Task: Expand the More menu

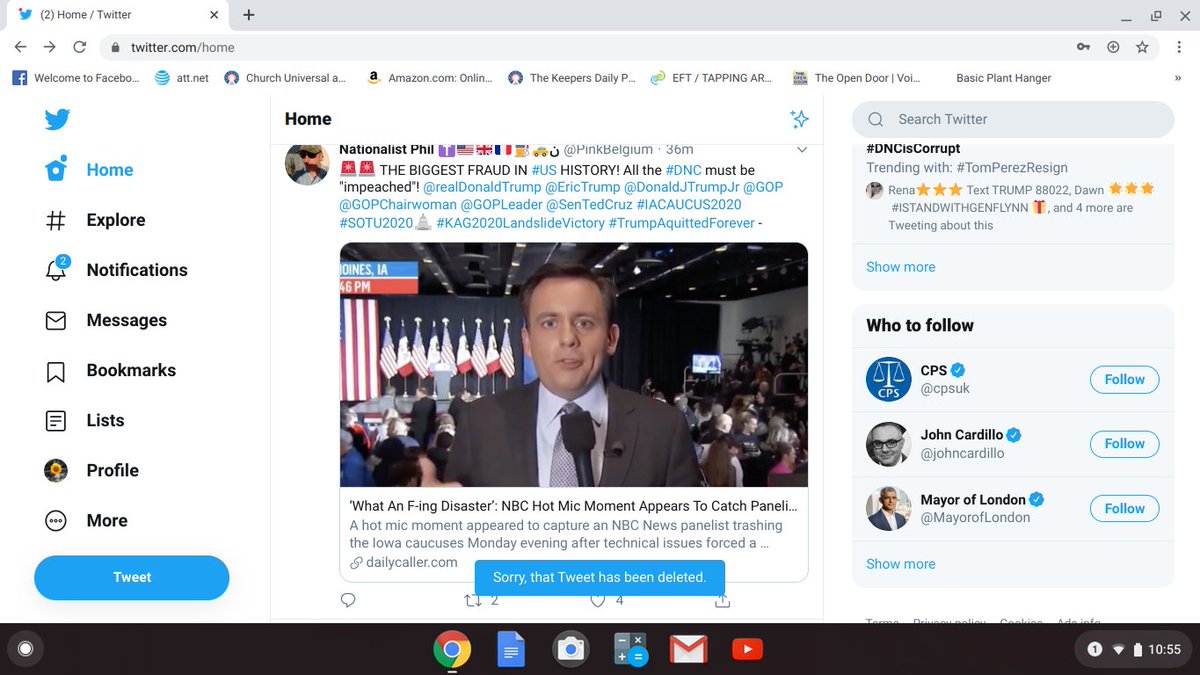Action: click(86, 520)
